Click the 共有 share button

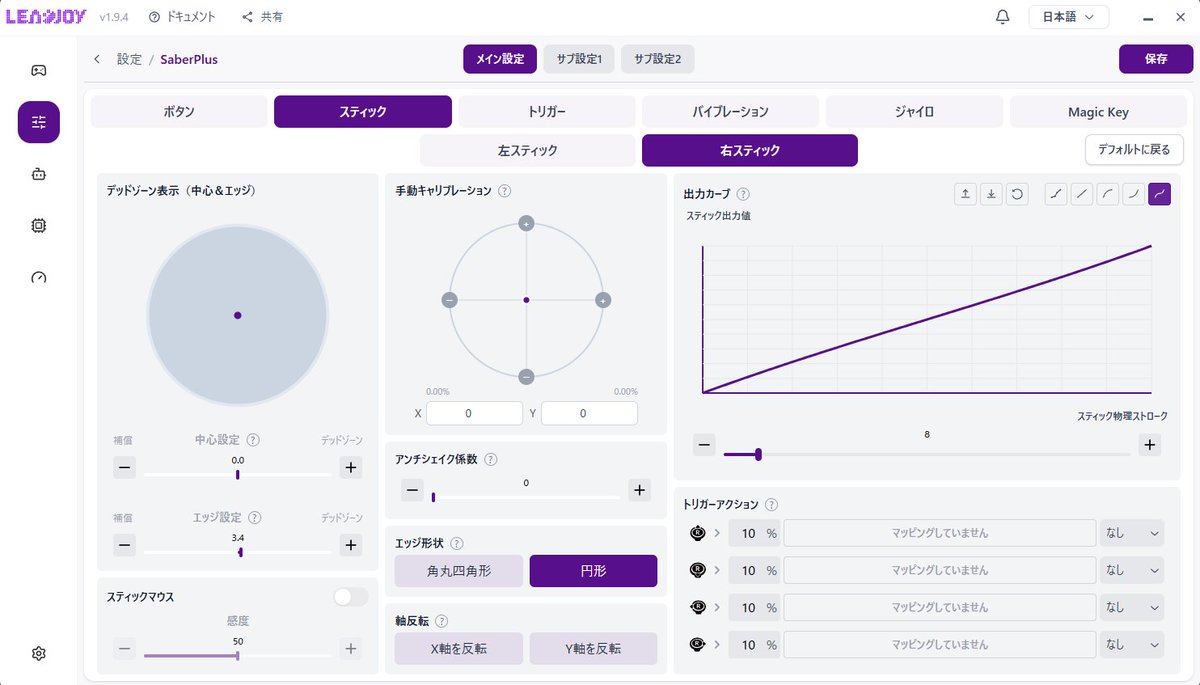tap(262, 17)
